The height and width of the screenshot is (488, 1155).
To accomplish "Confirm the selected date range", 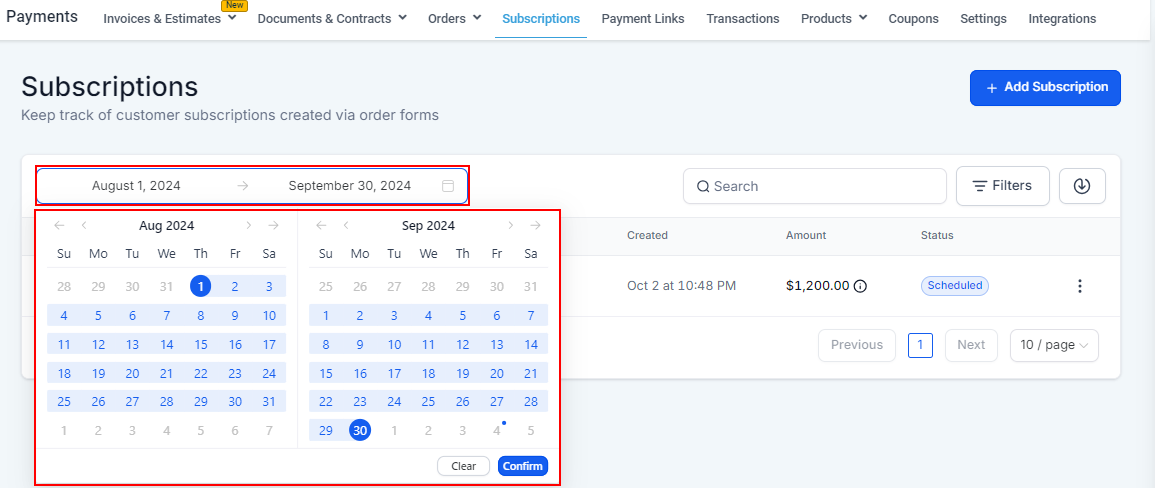I will 523,466.
